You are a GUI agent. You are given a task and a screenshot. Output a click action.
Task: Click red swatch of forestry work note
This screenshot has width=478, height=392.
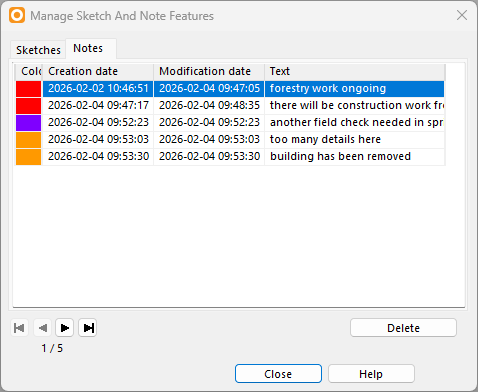29,89
